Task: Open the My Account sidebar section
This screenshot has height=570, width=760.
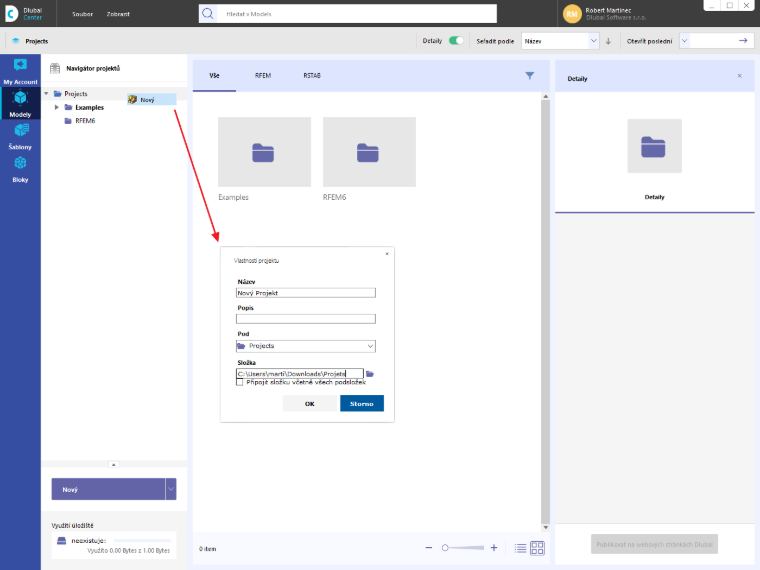Action: click(x=20, y=71)
